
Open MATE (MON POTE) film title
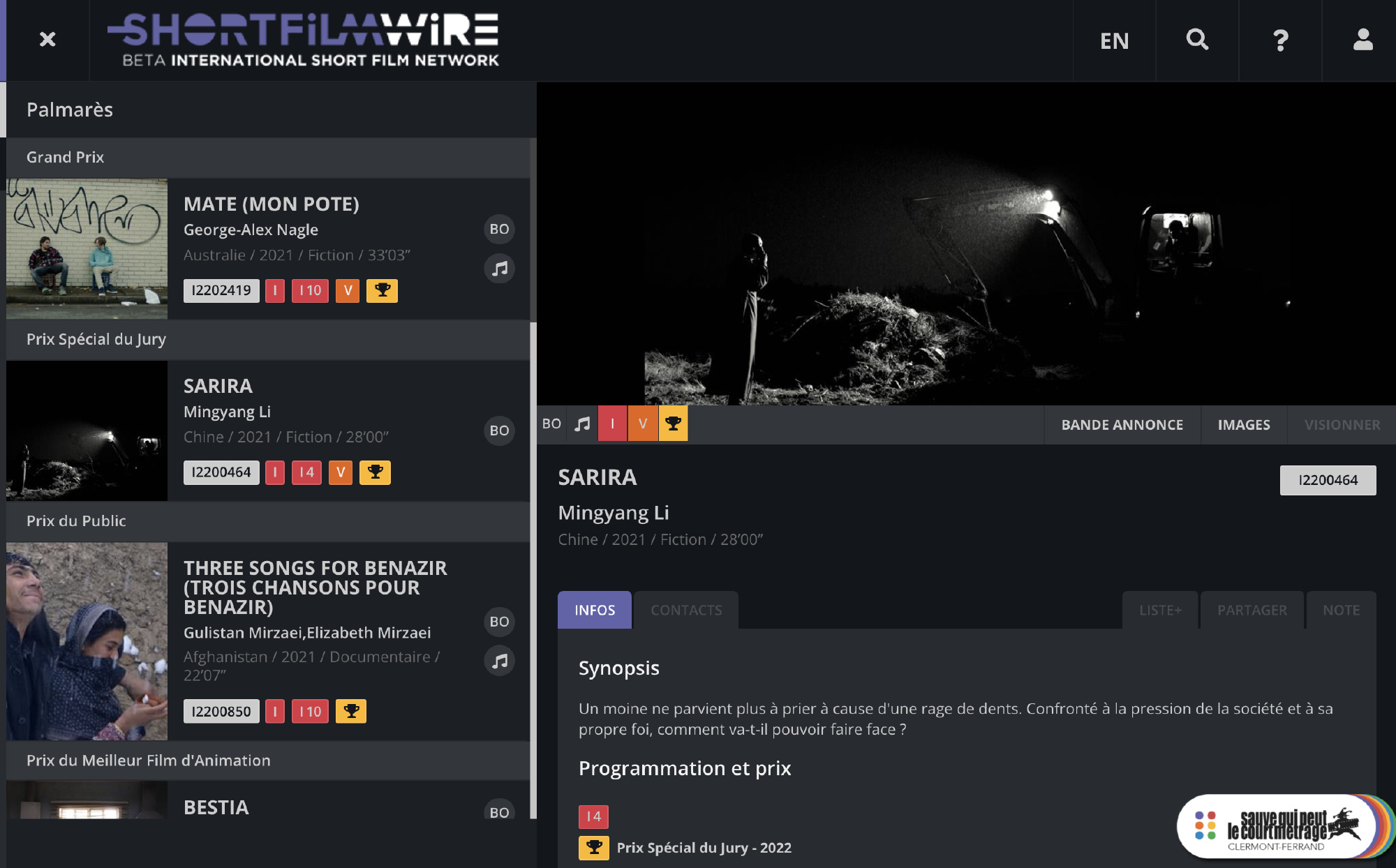point(271,204)
